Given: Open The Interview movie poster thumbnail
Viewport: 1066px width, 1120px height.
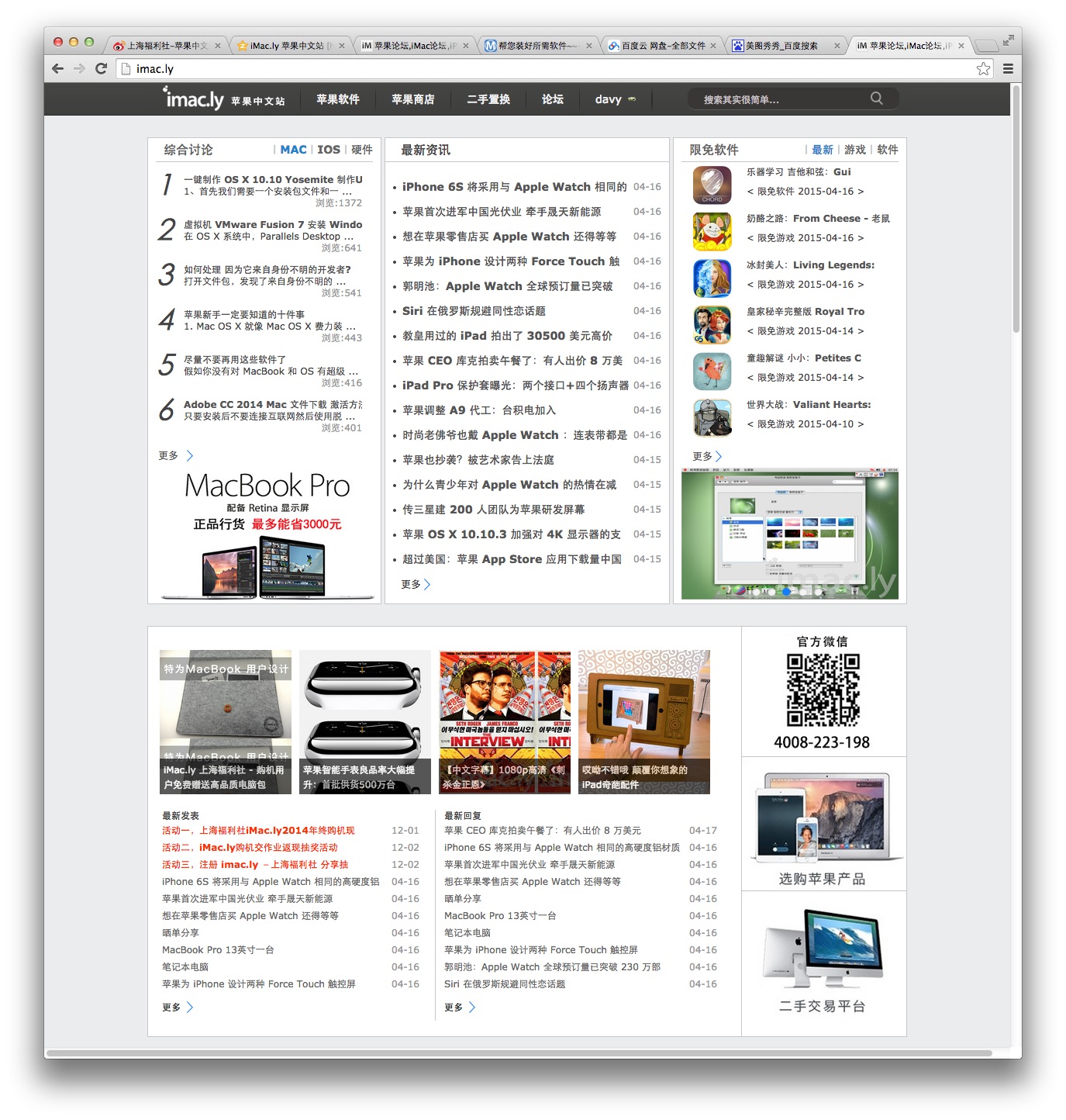Looking at the screenshot, I should [x=505, y=722].
